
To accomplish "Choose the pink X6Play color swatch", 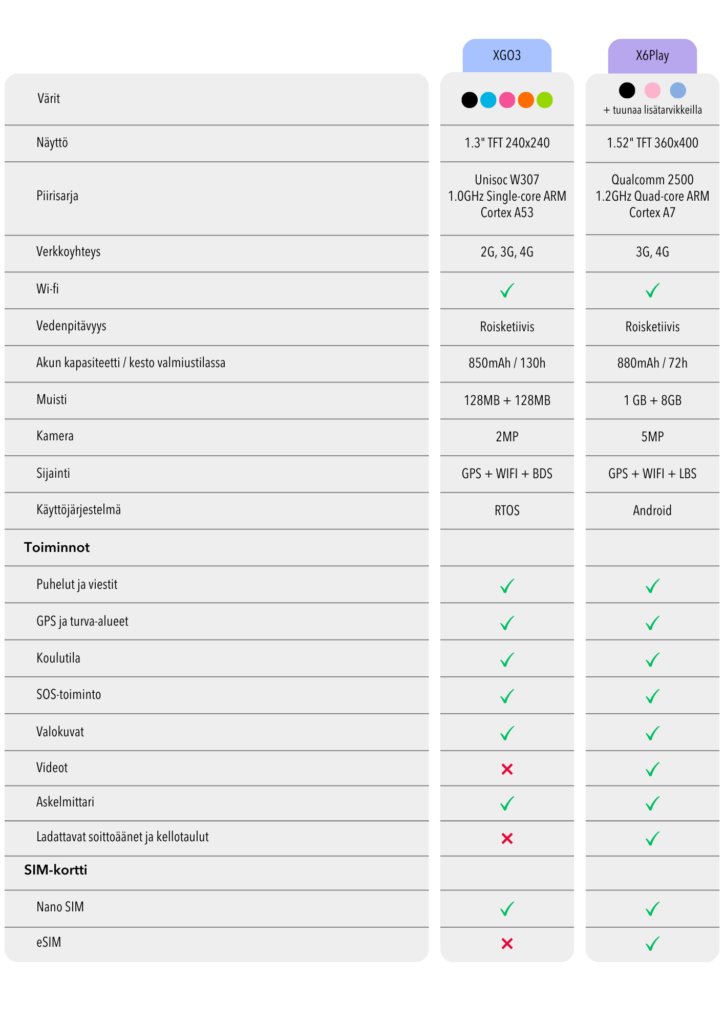I will [652, 91].
